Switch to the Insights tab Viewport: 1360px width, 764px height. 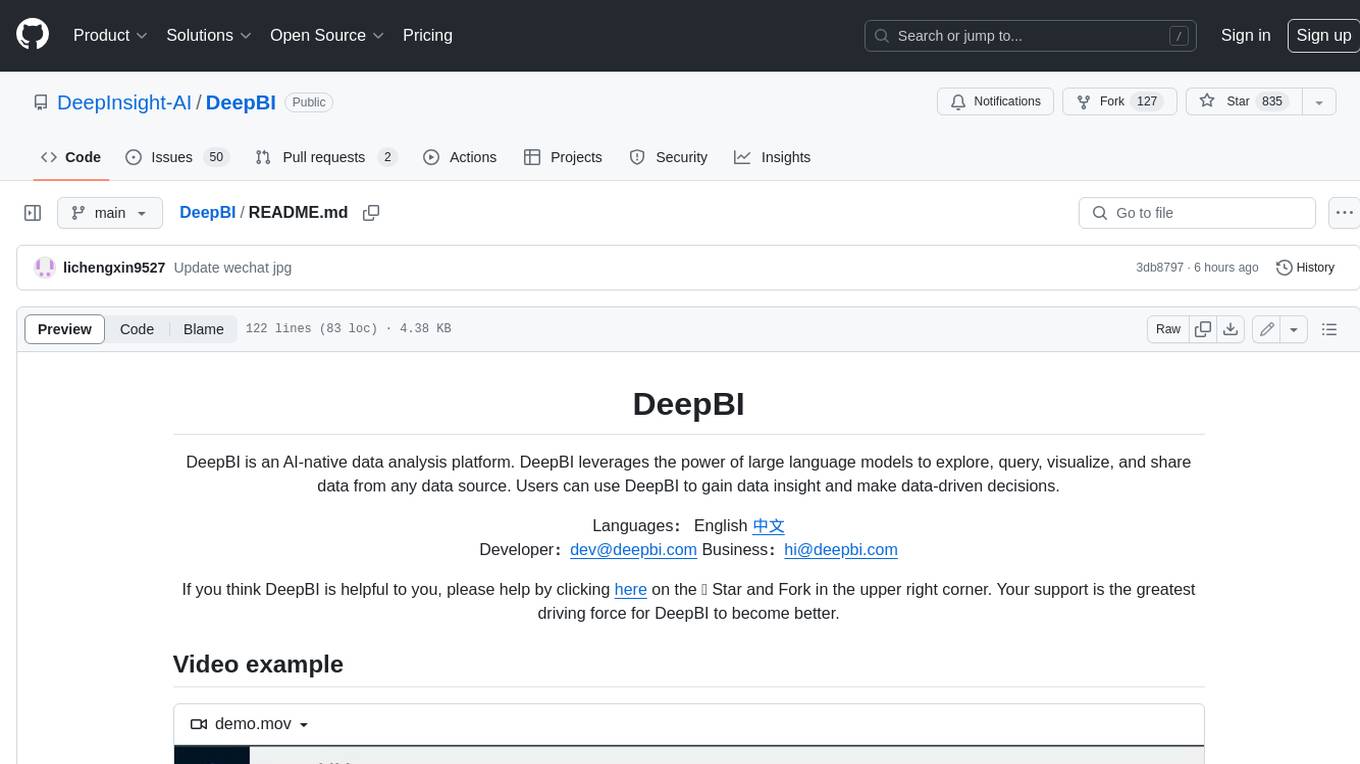point(772,157)
